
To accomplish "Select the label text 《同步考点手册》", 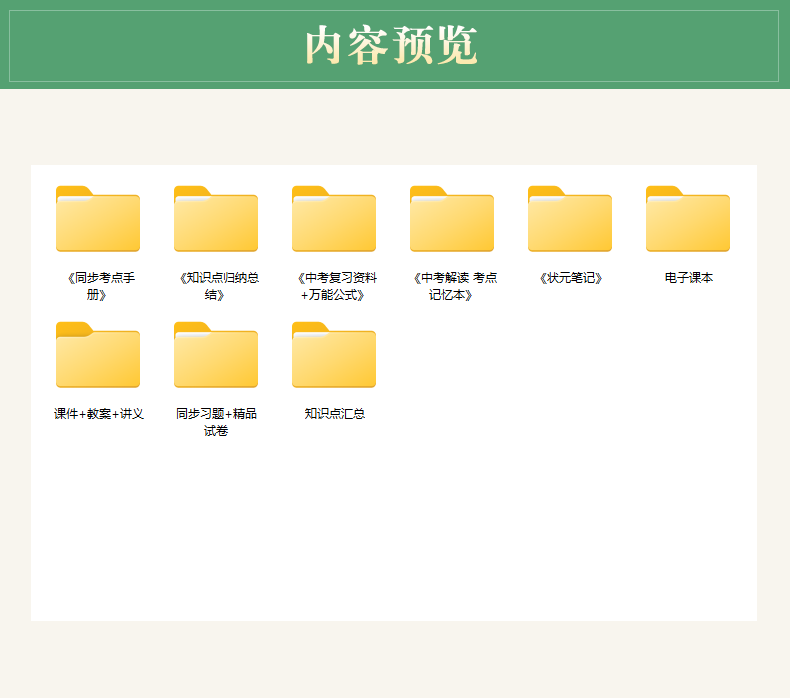I will (x=100, y=286).
